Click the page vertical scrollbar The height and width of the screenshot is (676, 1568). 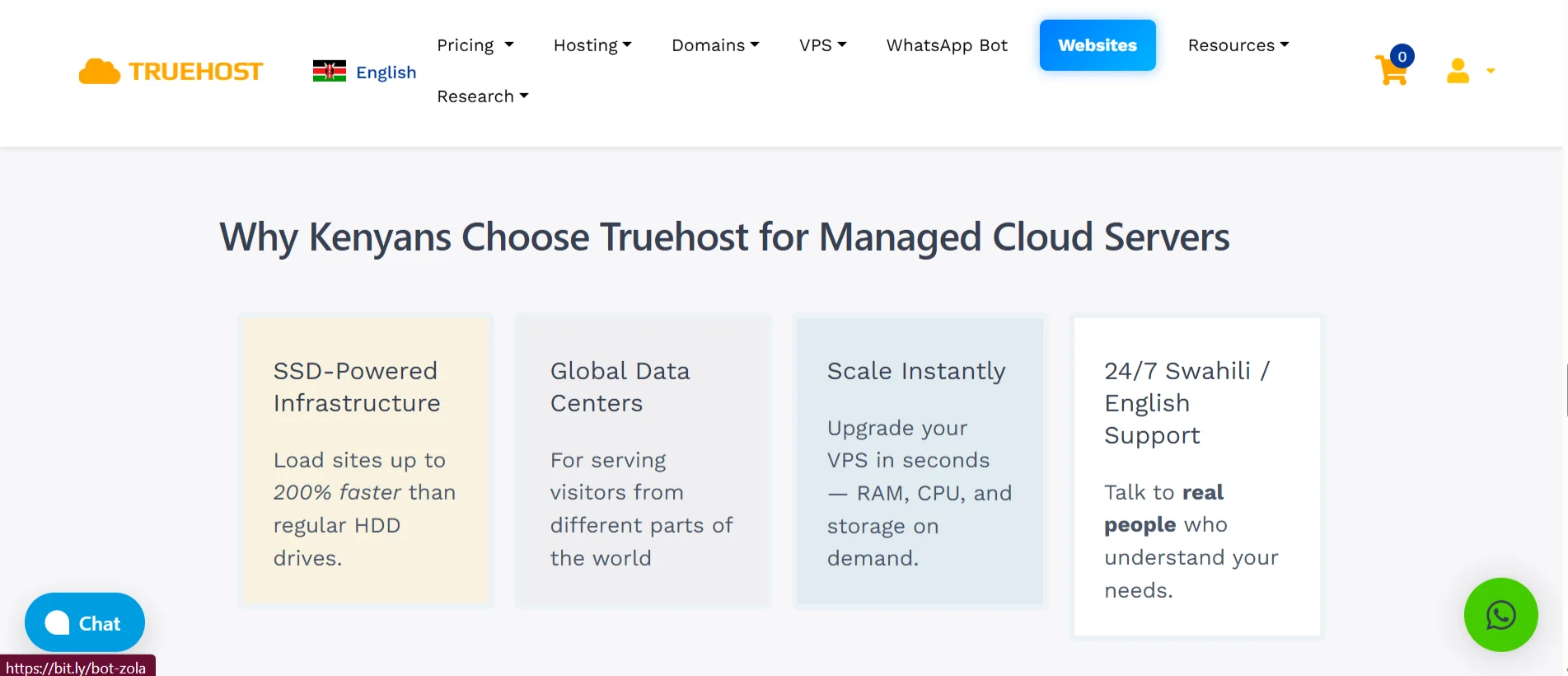(x=1565, y=391)
